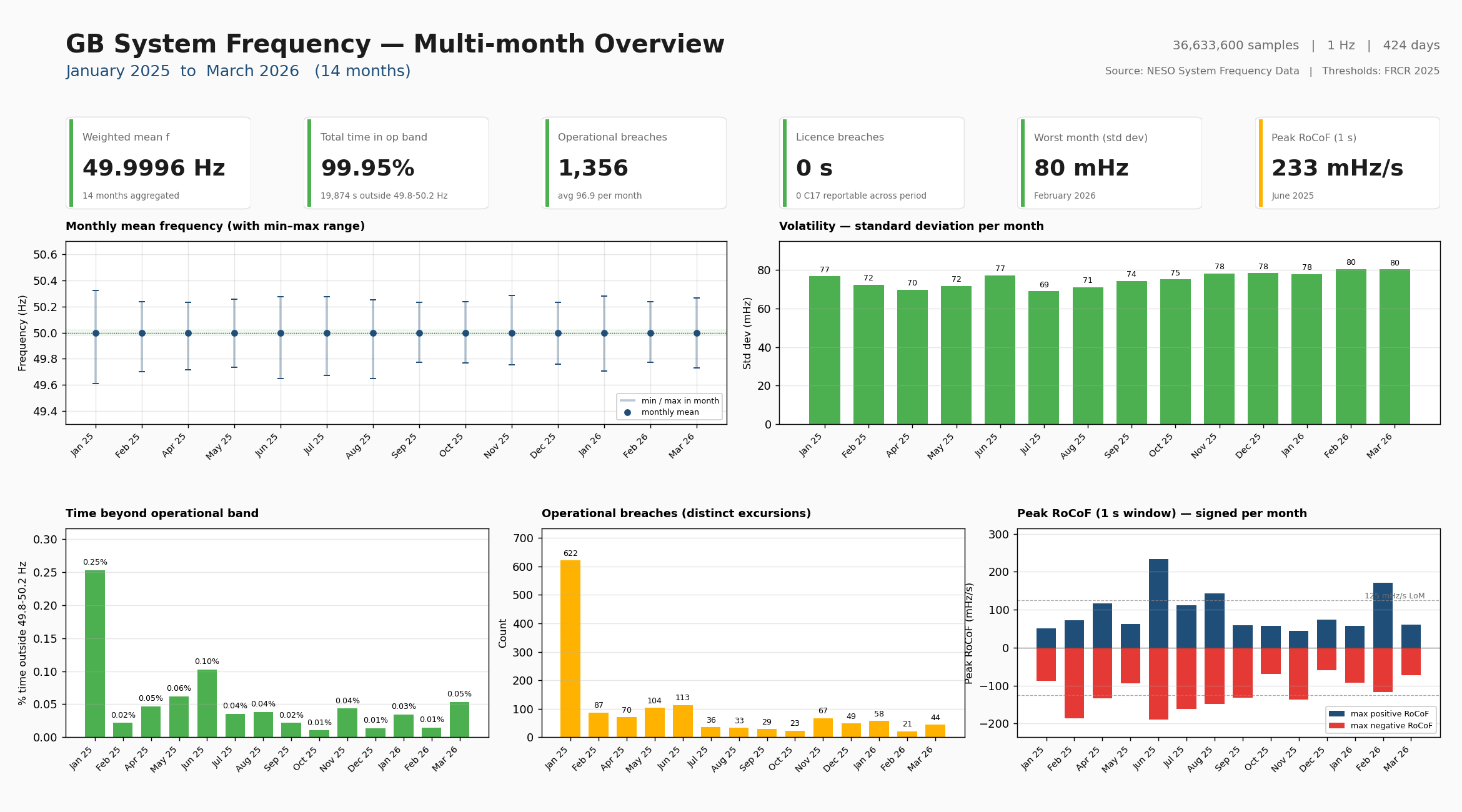Select the Licence breaches 0 s card
The height and width of the screenshot is (812, 1462).
(x=871, y=162)
